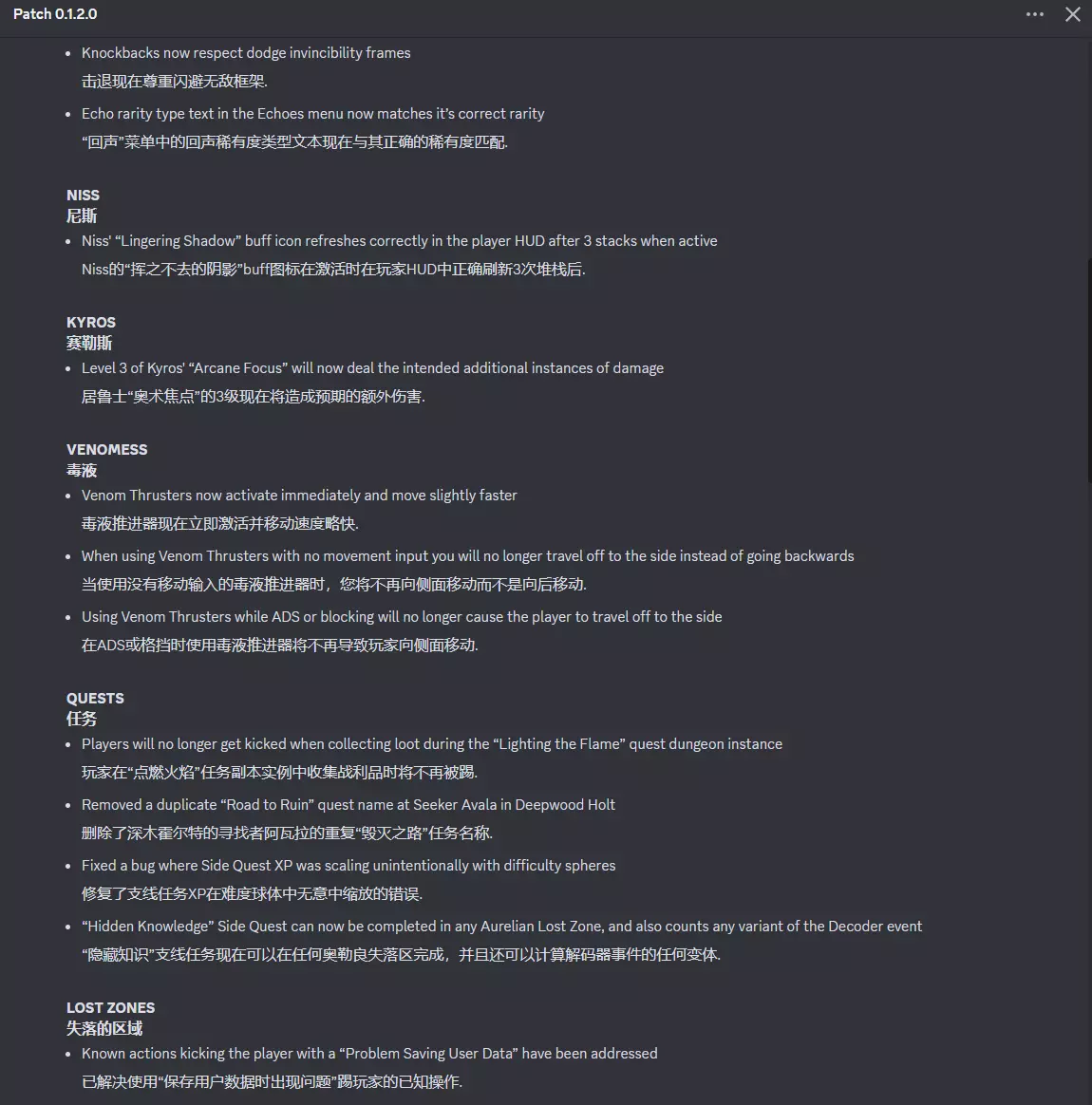Screen dimensions: 1092x1105
Task: Click the NISS section heading
Action: [83, 196]
